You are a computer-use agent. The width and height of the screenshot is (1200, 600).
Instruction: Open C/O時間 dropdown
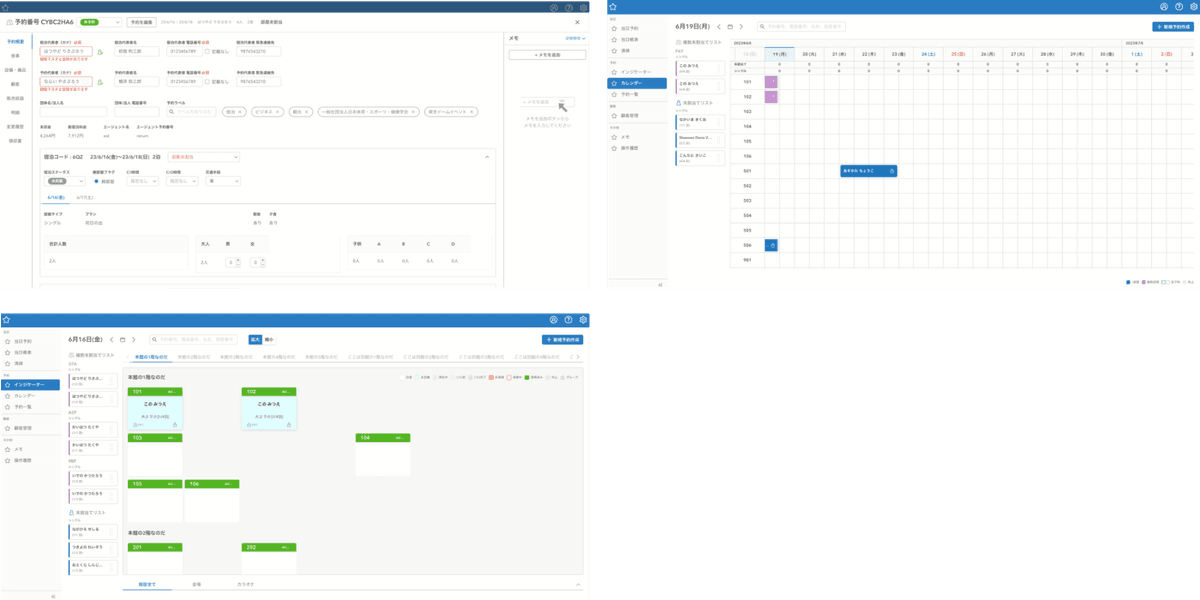pyautogui.click(x=182, y=181)
